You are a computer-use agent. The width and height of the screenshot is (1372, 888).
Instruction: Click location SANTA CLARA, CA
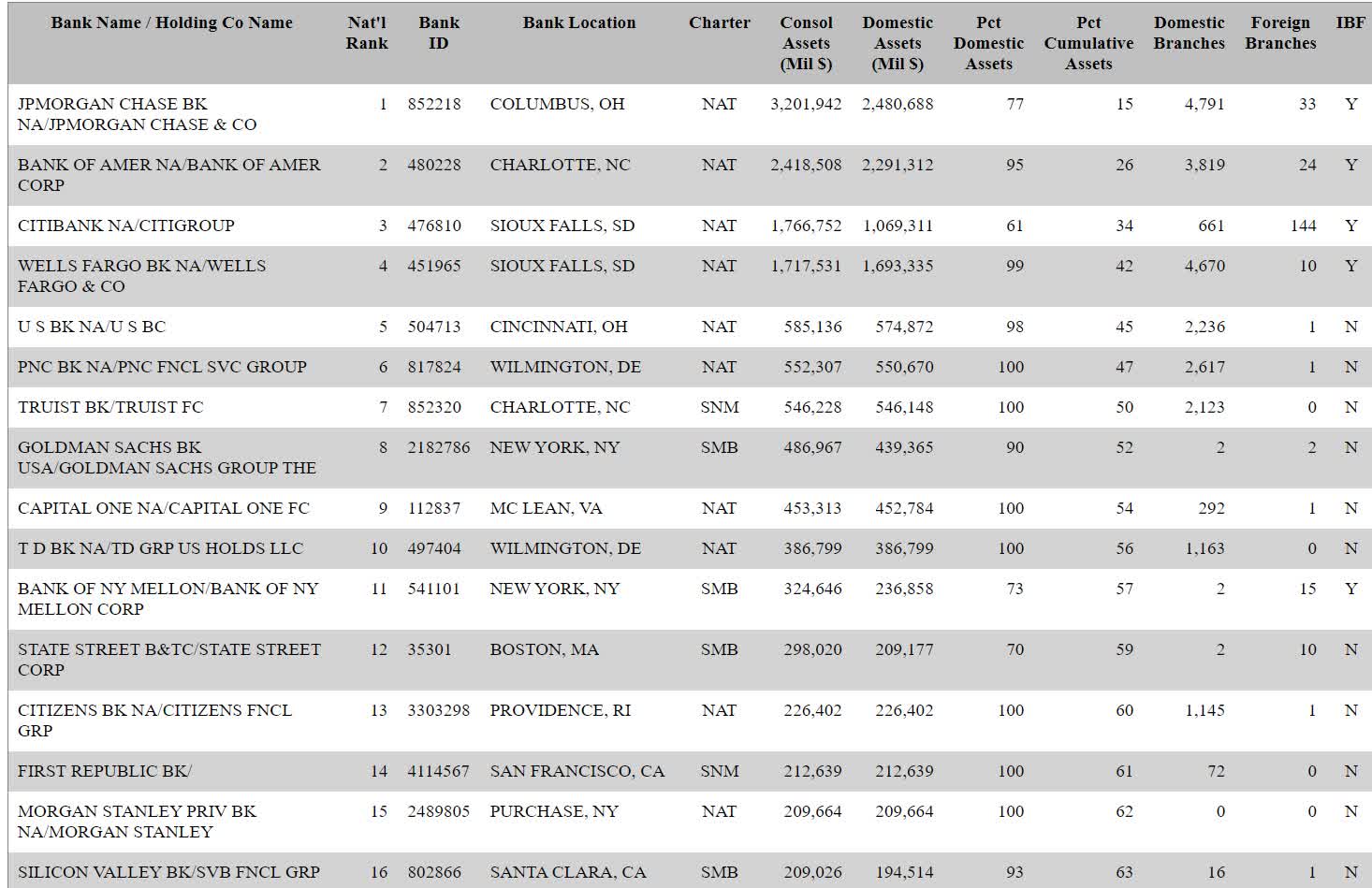[568, 872]
